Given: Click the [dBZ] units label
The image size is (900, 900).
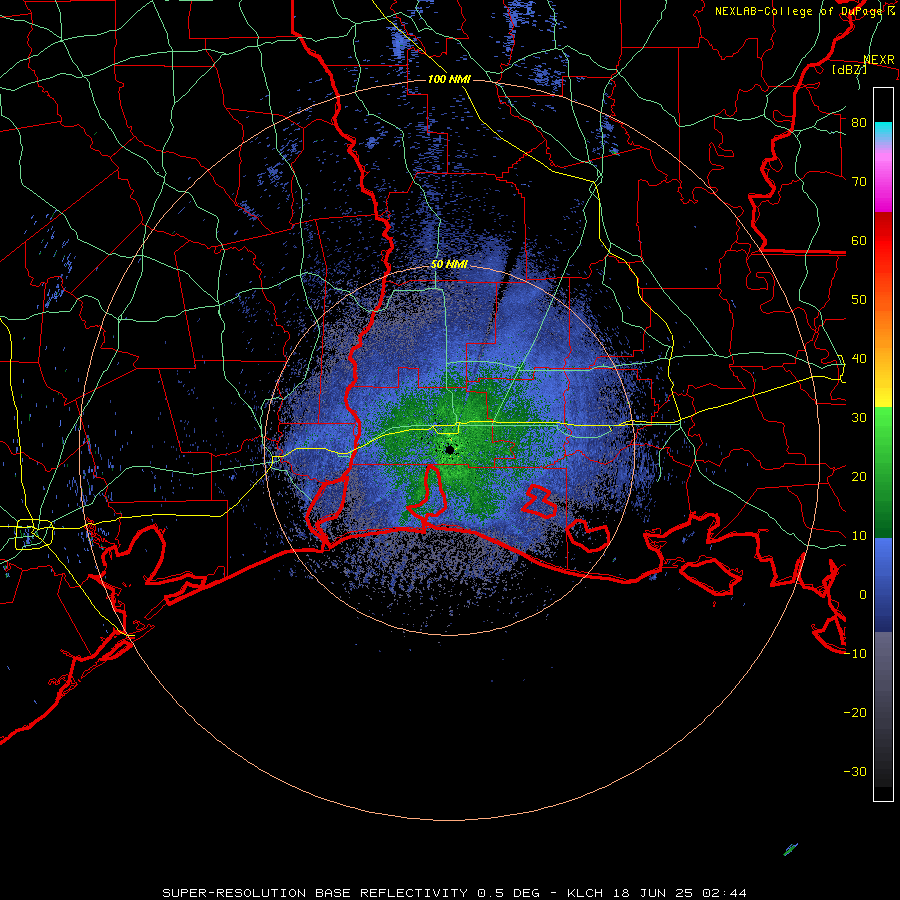Looking at the screenshot, I should click(849, 69).
